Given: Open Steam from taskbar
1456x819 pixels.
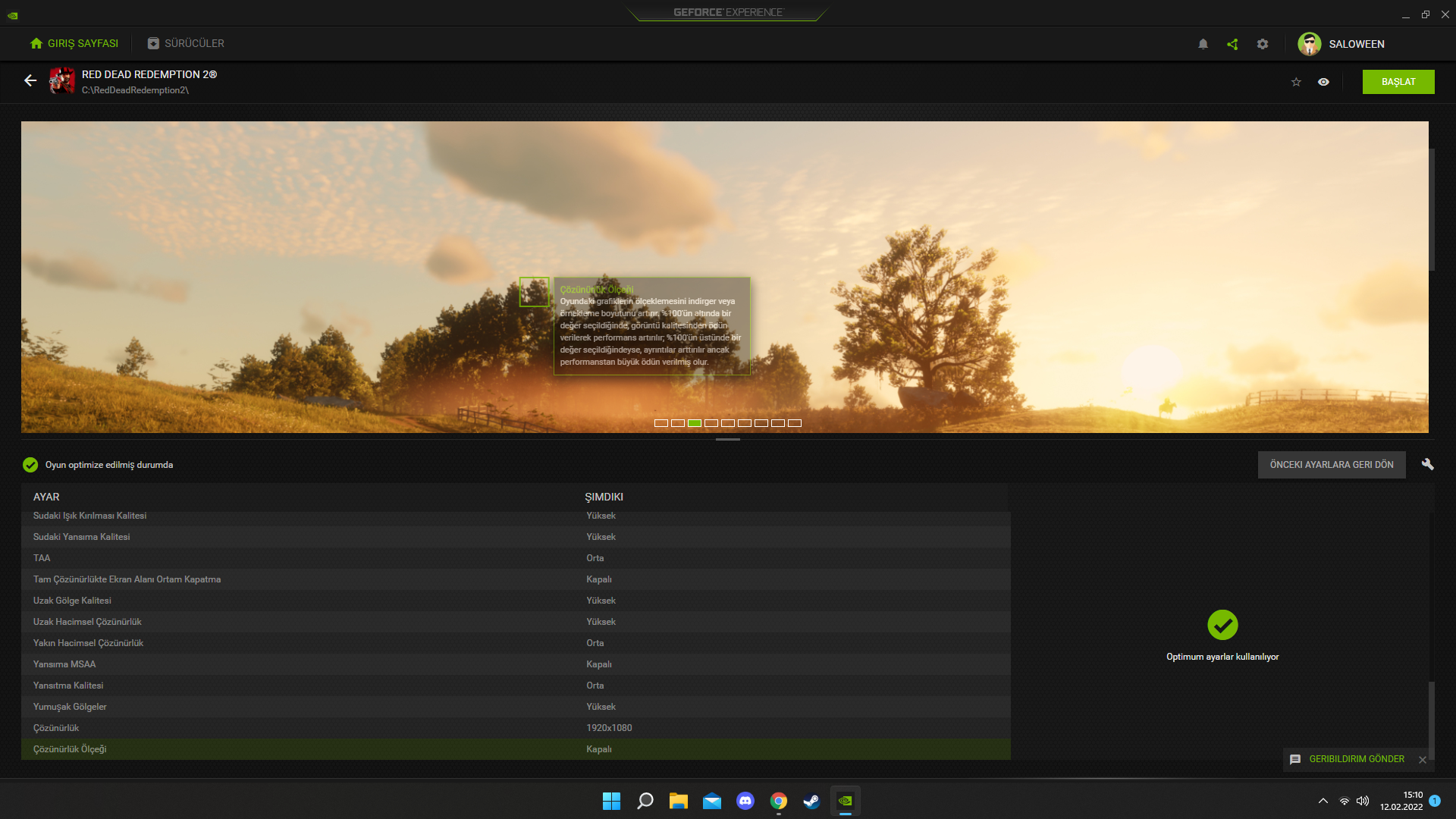Looking at the screenshot, I should (x=812, y=801).
